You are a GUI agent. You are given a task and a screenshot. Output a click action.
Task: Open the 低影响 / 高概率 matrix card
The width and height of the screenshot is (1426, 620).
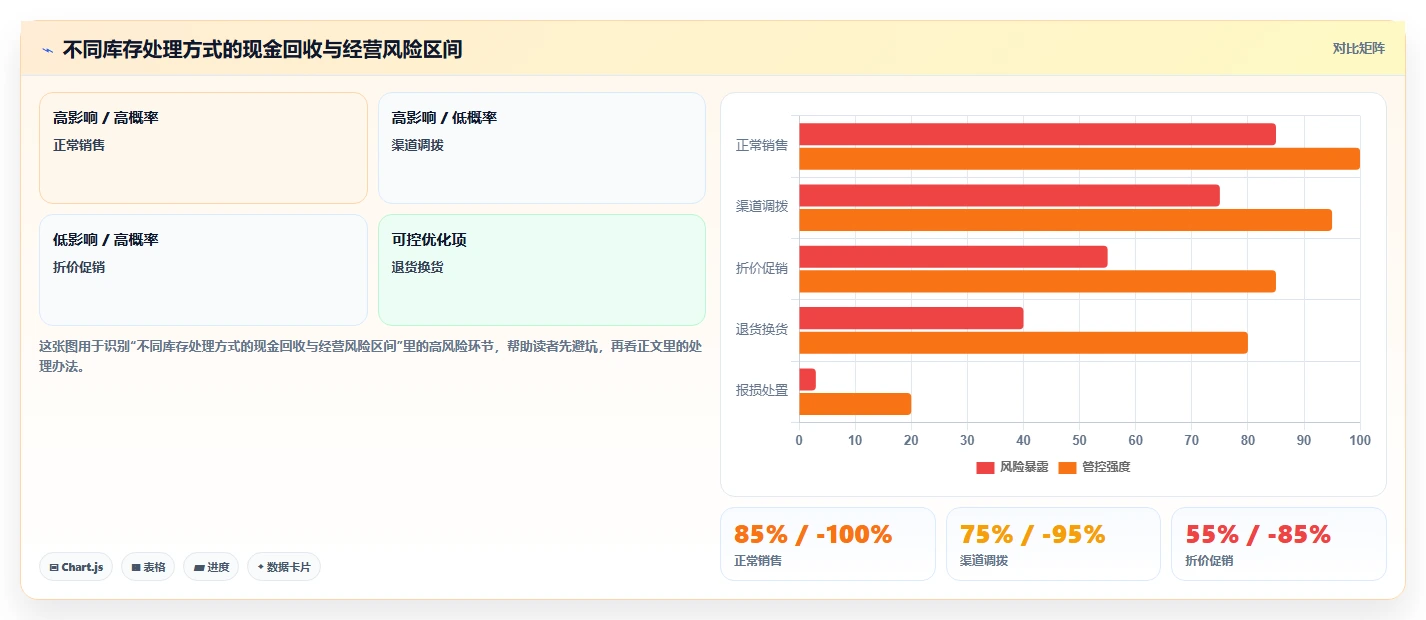pyautogui.click(x=203, y=270)
